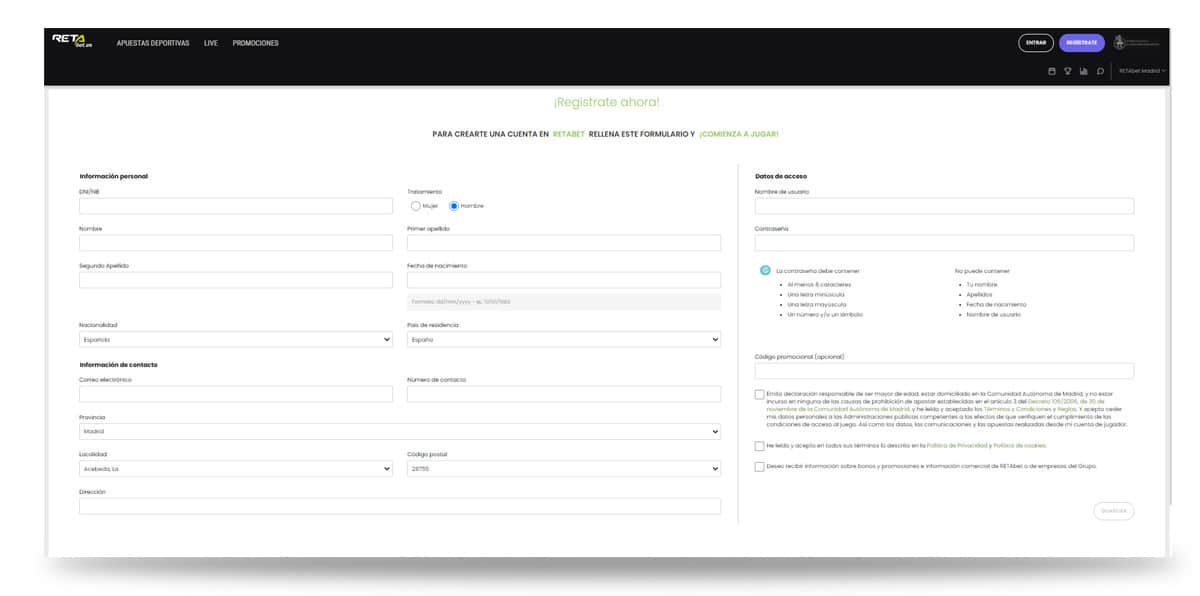Expand the Código postal dropdown
Image resolution: width=1200 pixels, height=596 pixels.
564,469
